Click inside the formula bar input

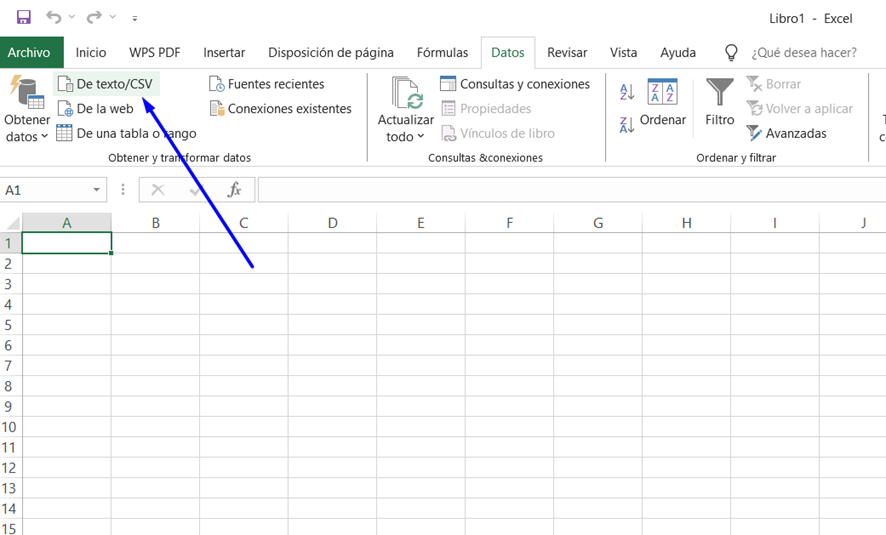coord(572,190)
